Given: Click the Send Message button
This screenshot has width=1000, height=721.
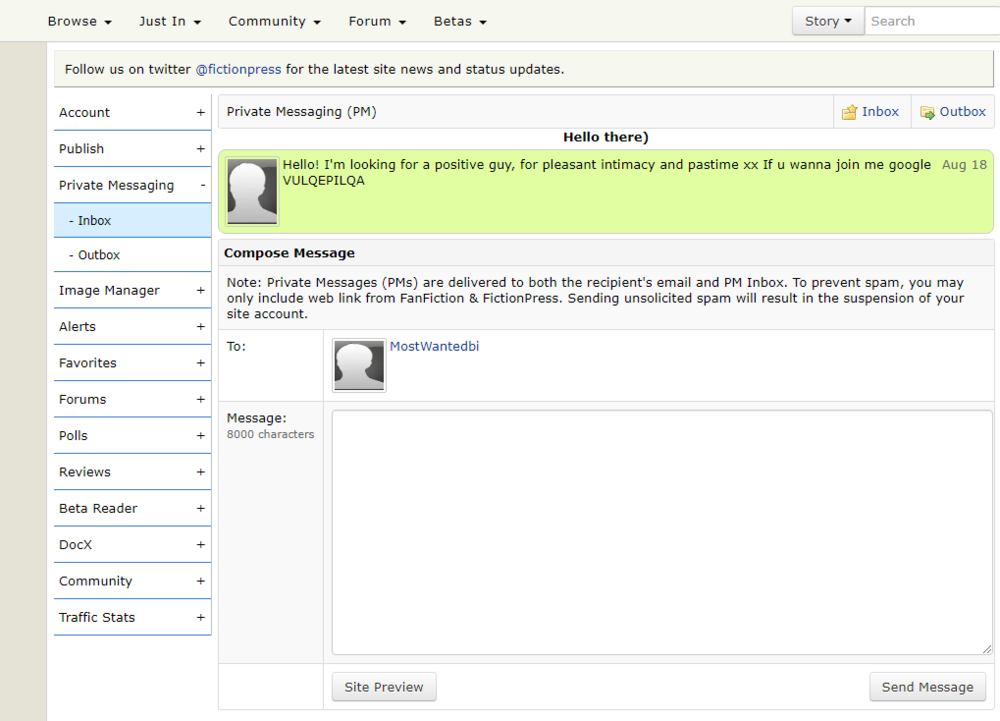Looking at the screenshot, I should pyautogui.click(x=927, y=687).
